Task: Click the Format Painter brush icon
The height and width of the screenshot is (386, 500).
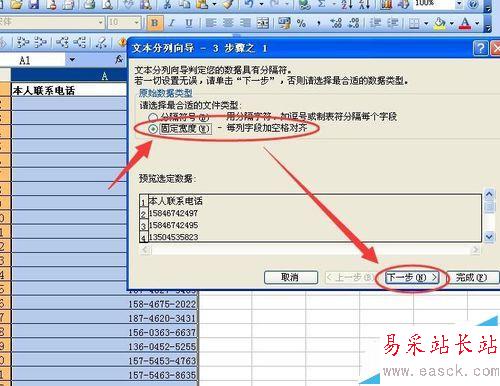Action: coord(229,4)
